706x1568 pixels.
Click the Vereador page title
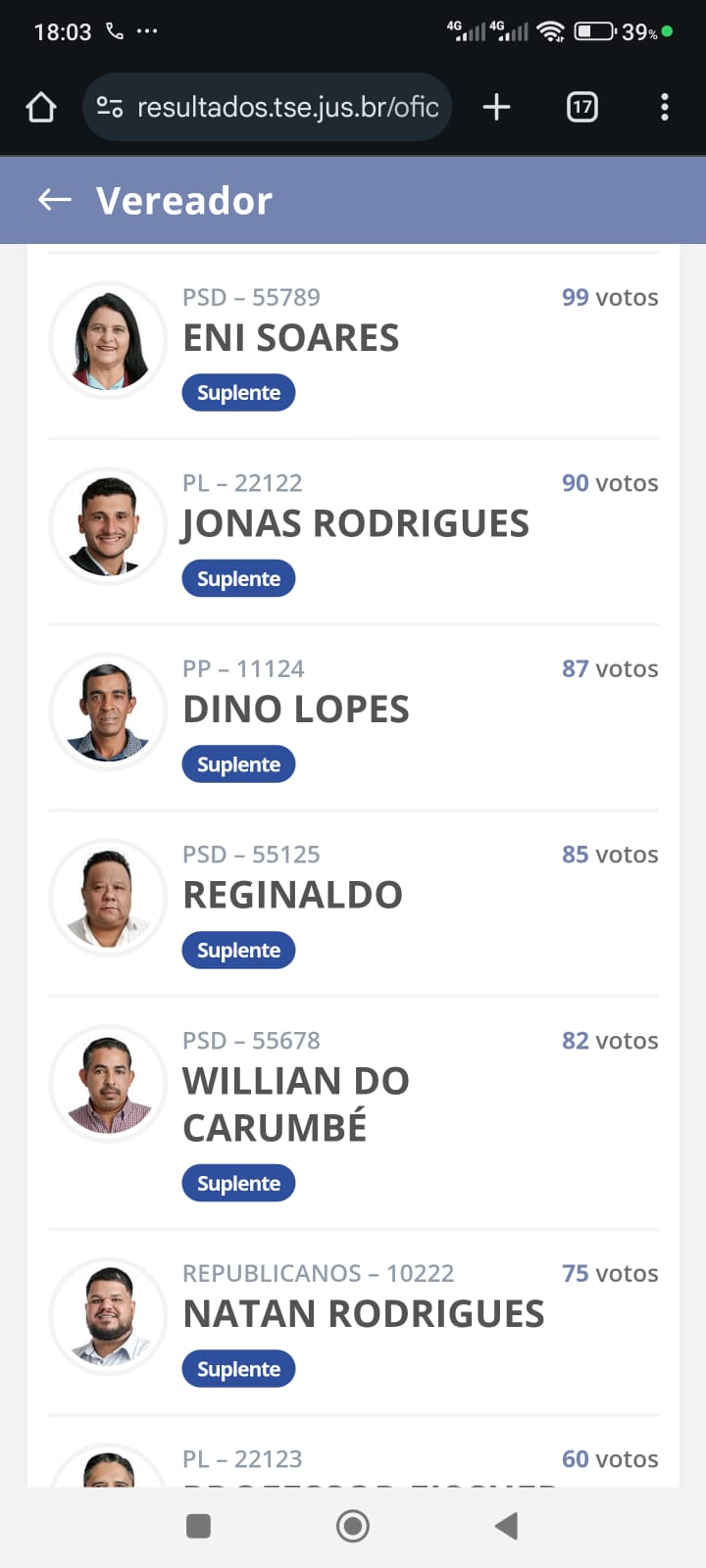tap(184, 201)
